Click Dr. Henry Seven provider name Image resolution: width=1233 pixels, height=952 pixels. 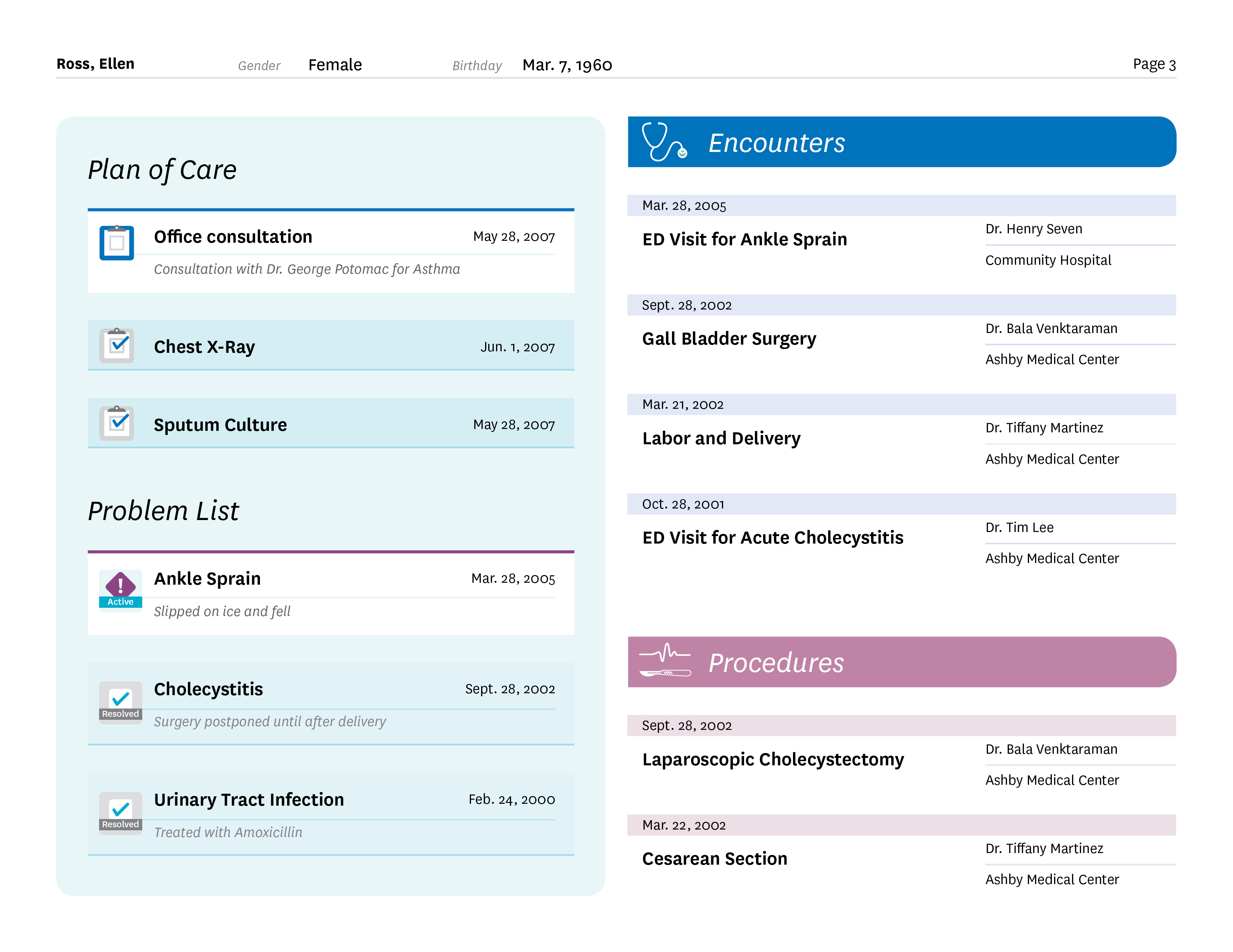click(x=1033, y=228)
